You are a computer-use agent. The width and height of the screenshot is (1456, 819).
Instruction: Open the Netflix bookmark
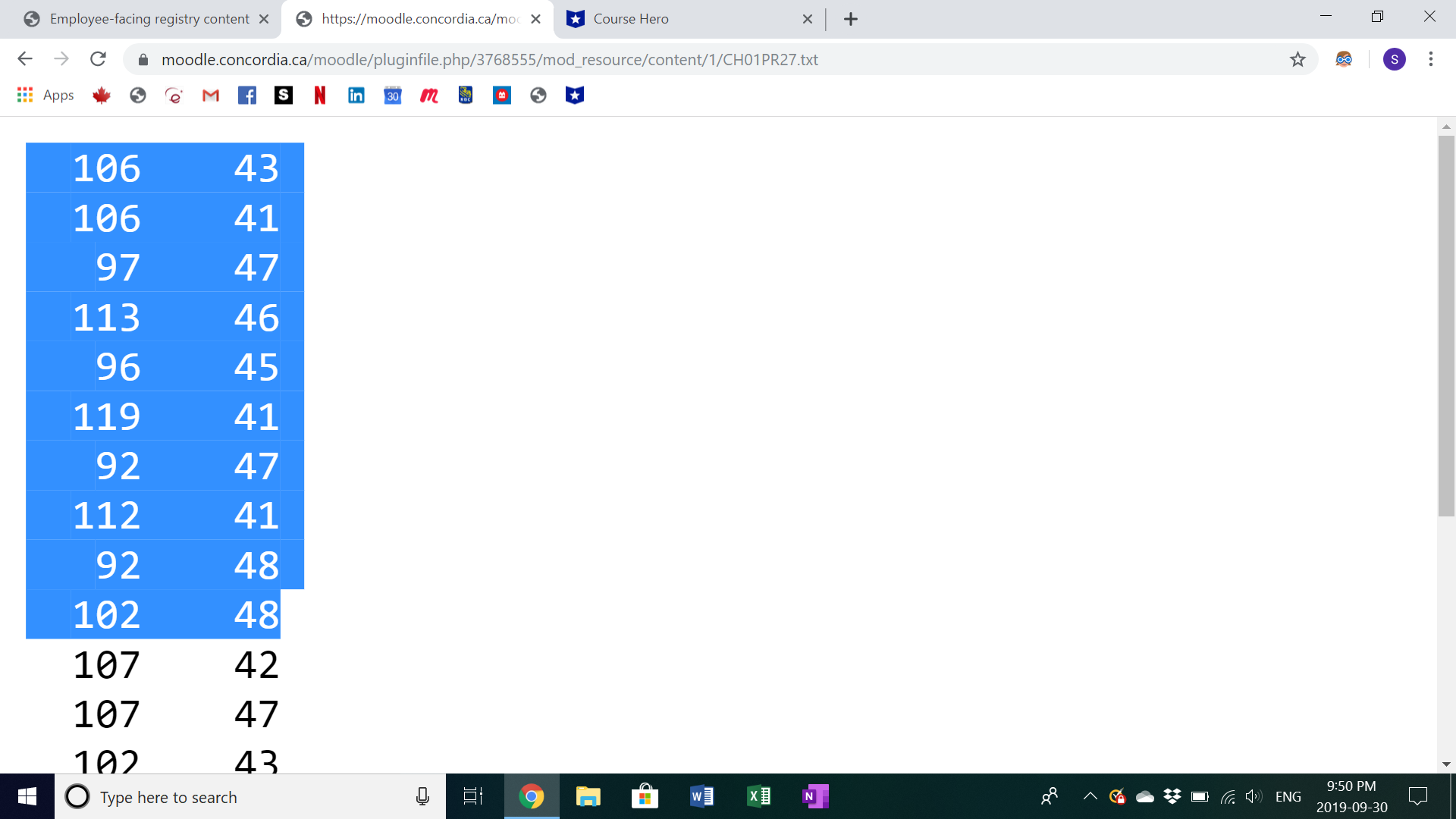319,95
